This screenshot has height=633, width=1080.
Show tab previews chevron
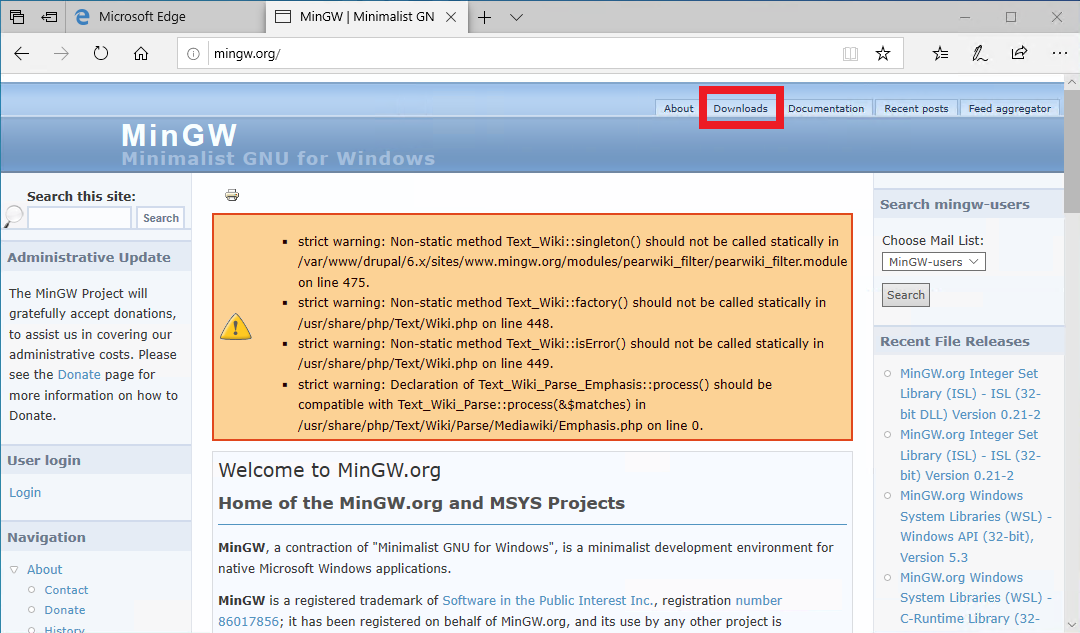tap(517, 17)
